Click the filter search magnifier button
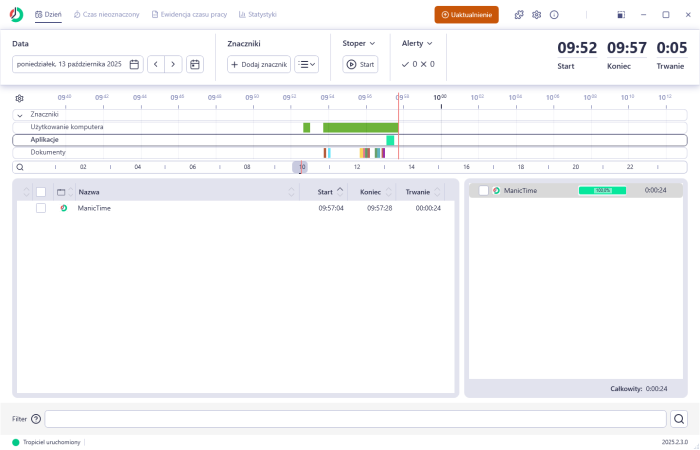 679,419
